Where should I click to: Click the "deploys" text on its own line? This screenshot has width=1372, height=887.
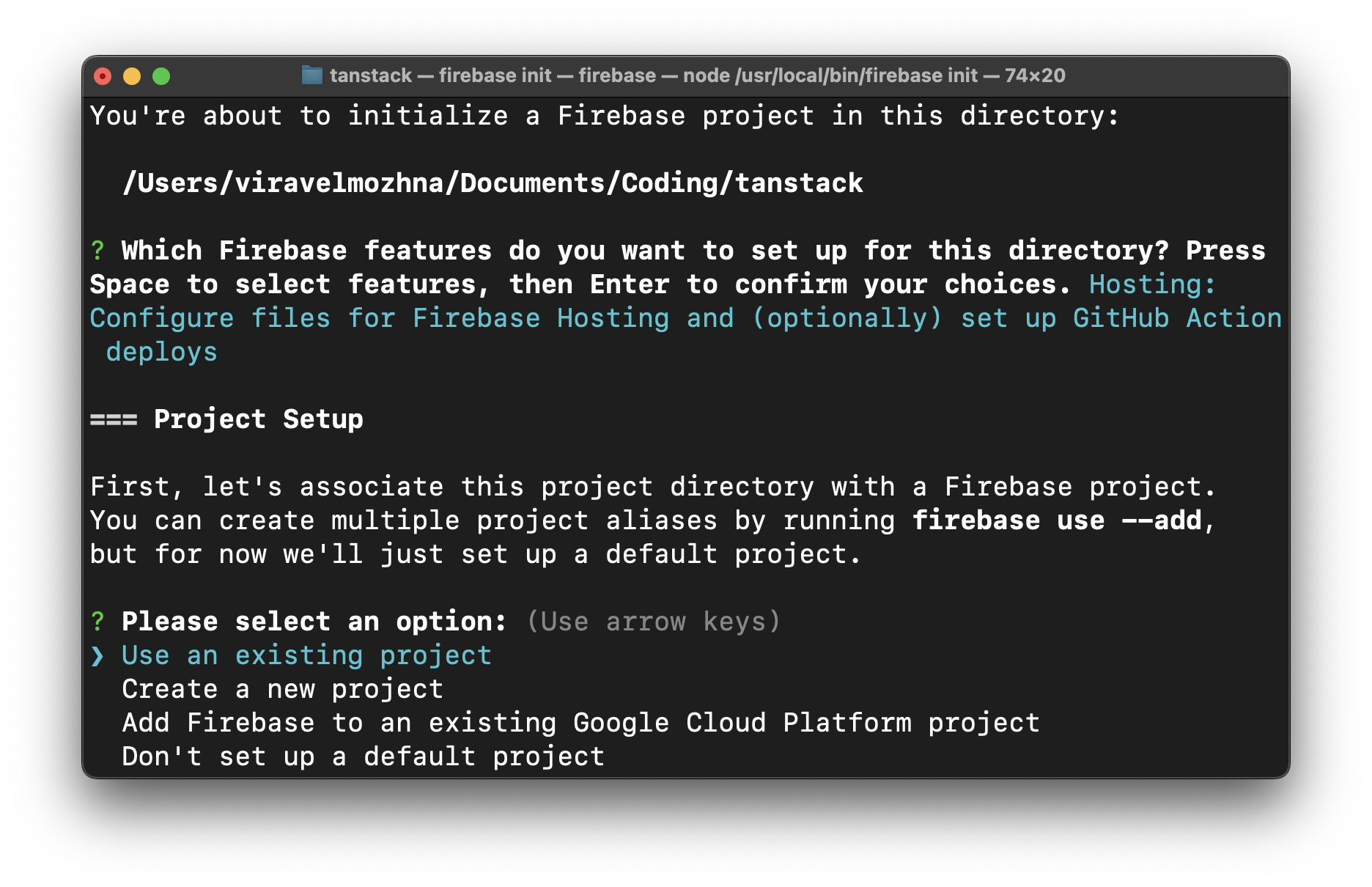coord(162,351)
